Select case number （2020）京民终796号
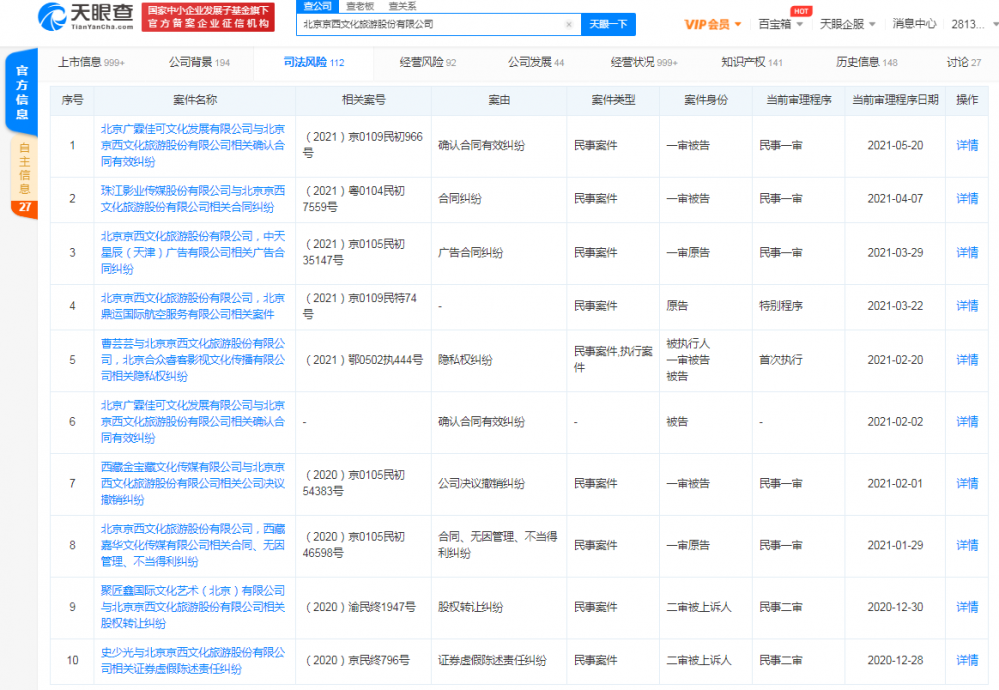The height and width of the screenshot is (690, 999). click(356, 661)
